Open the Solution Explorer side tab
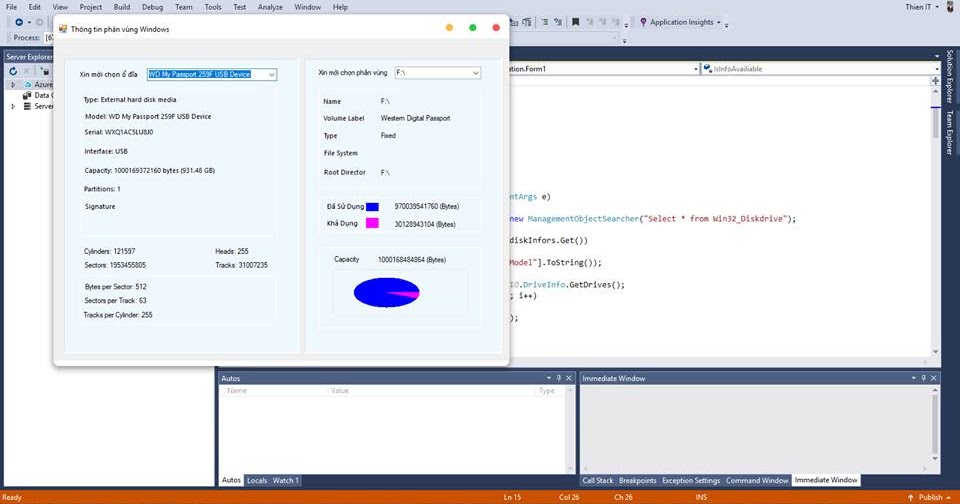 tap(950, 77)
